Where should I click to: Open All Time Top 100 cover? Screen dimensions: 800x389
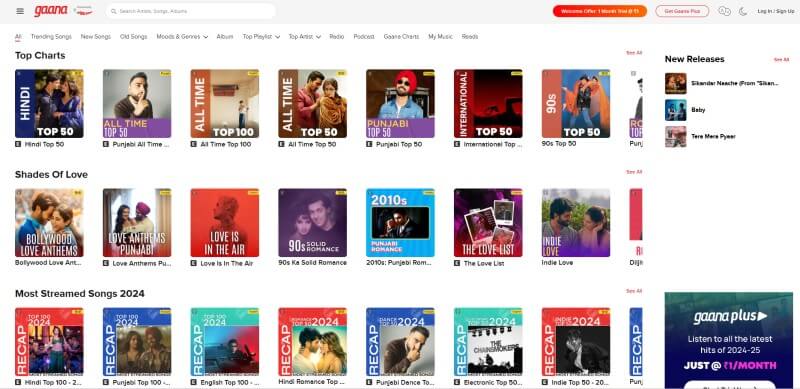coord(224,104)
